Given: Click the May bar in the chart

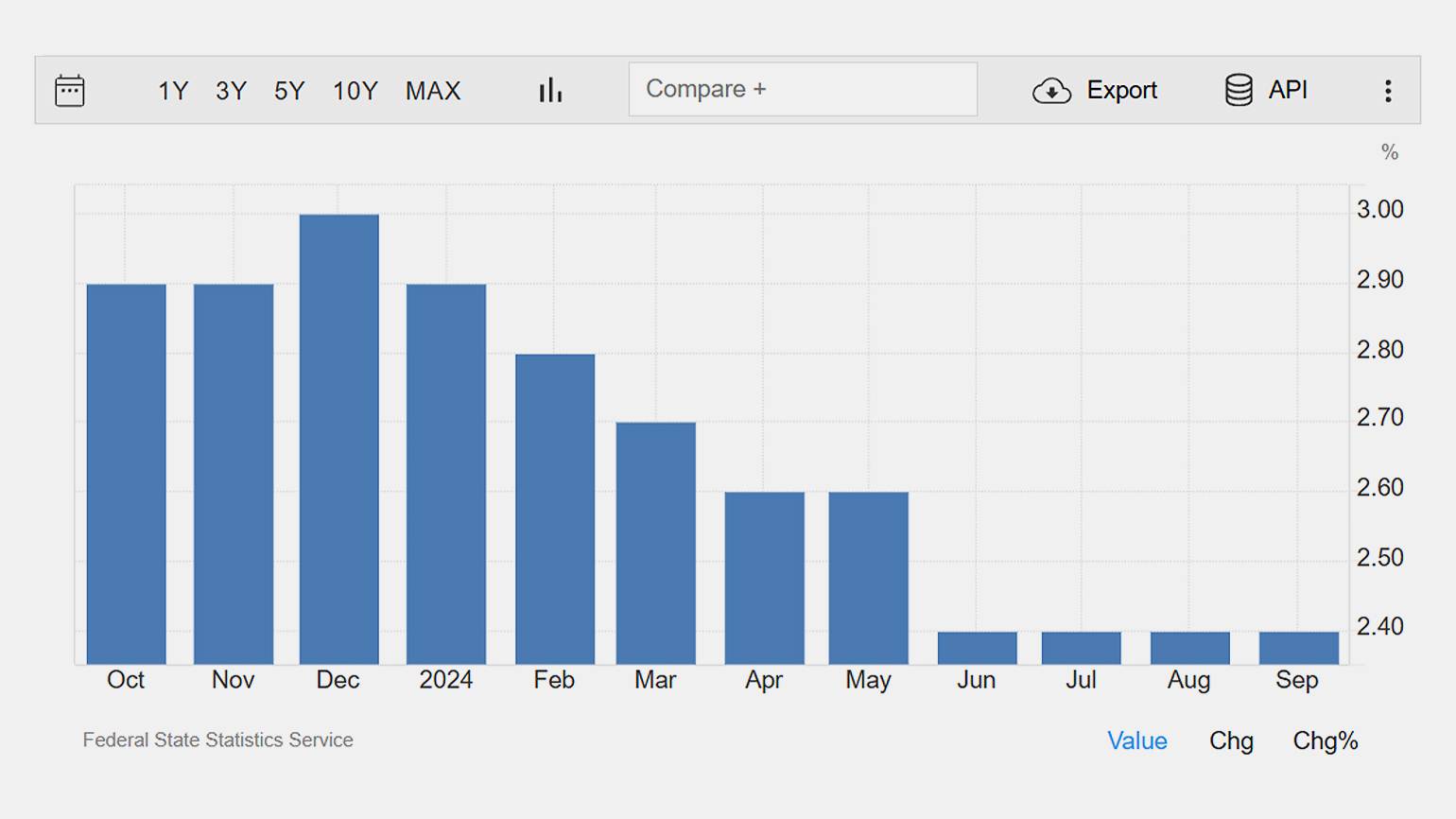Looking at the screenshot, I should [869, 578].
